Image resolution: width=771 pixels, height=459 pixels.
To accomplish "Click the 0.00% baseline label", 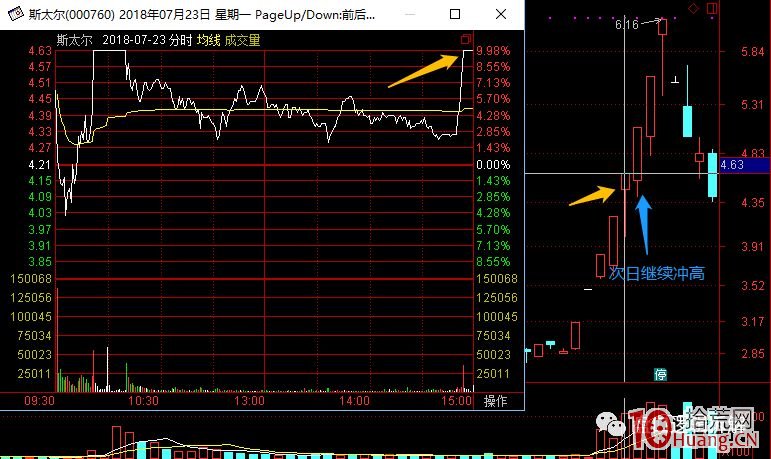I will click(x=493, y=165).
